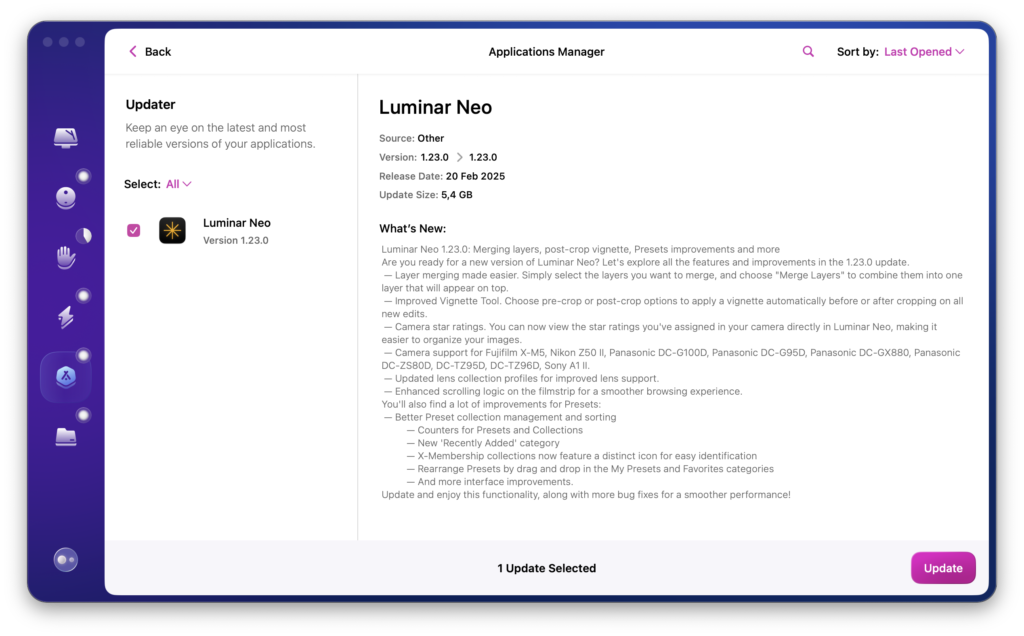This screenshot has height=636, width=1024.
Task: Click the red close window dot
Action: [48, 42]
